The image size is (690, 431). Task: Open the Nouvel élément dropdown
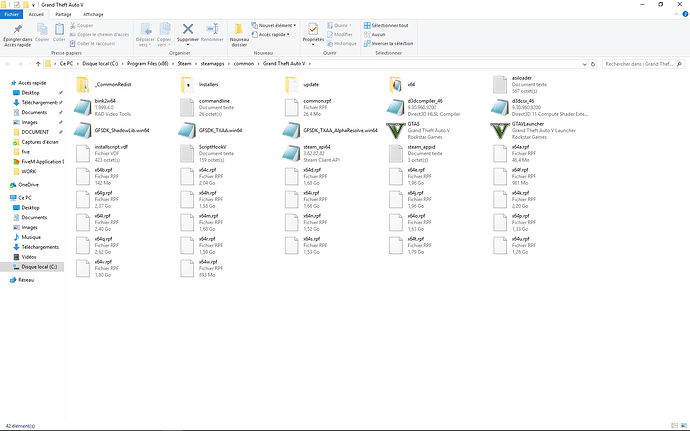pos(273,25)
